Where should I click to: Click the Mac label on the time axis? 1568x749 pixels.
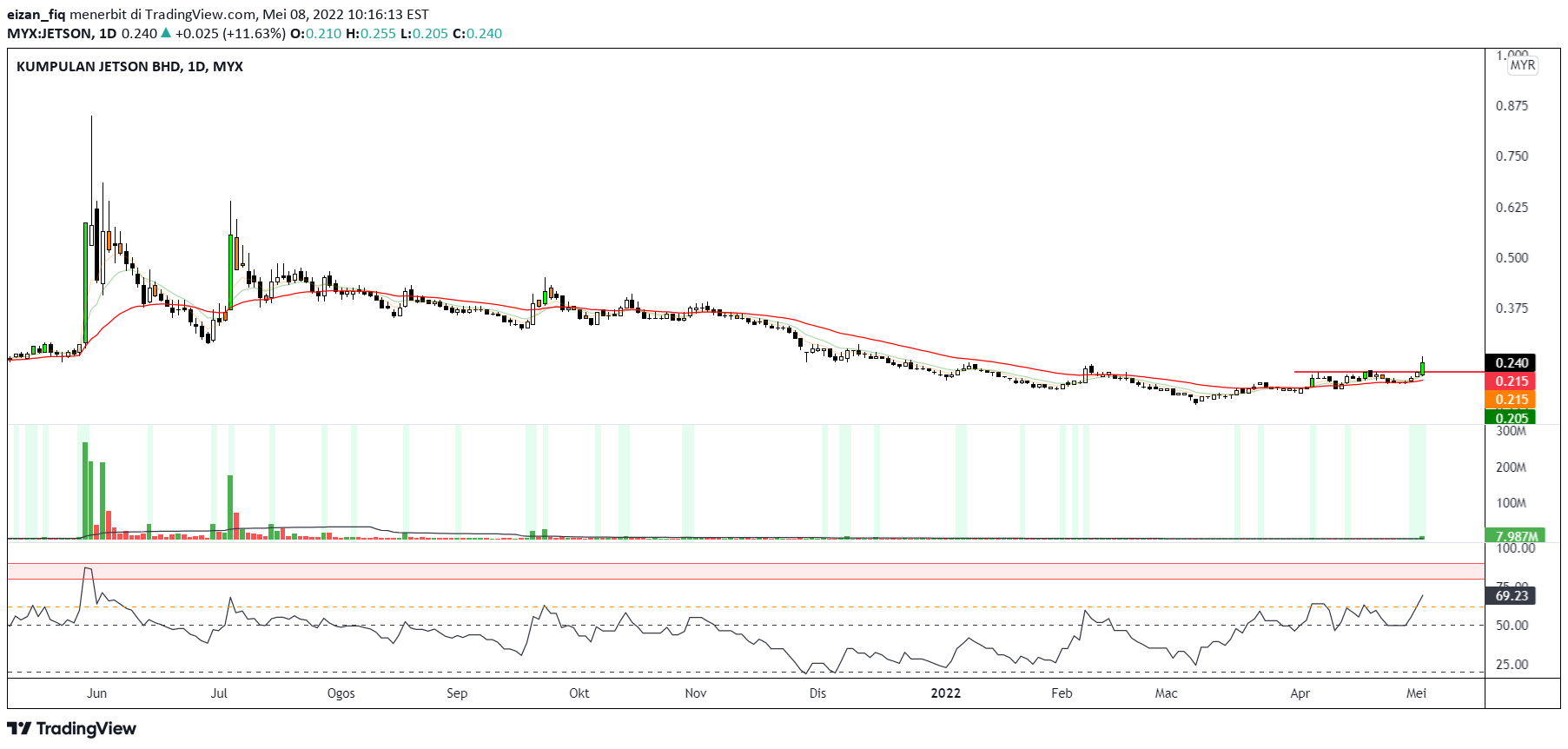click(x=1167, y=693)
